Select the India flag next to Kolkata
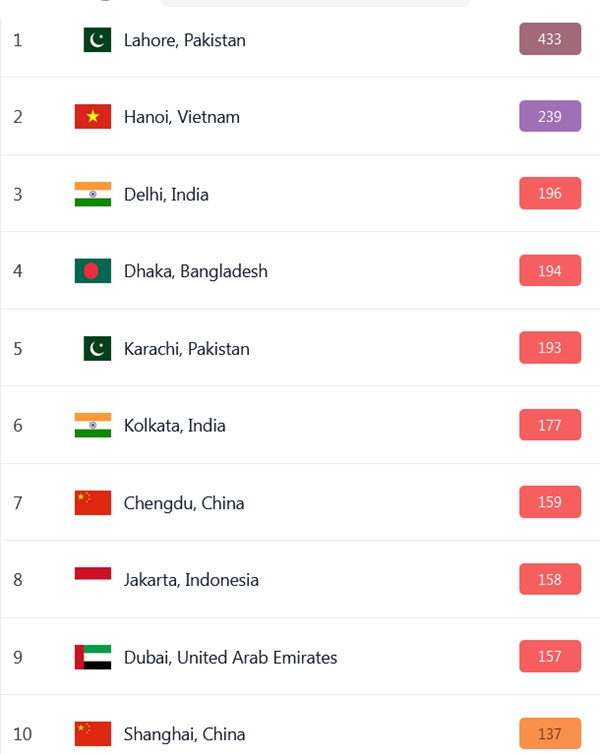 pyautogui.click(x=92, y=425)
